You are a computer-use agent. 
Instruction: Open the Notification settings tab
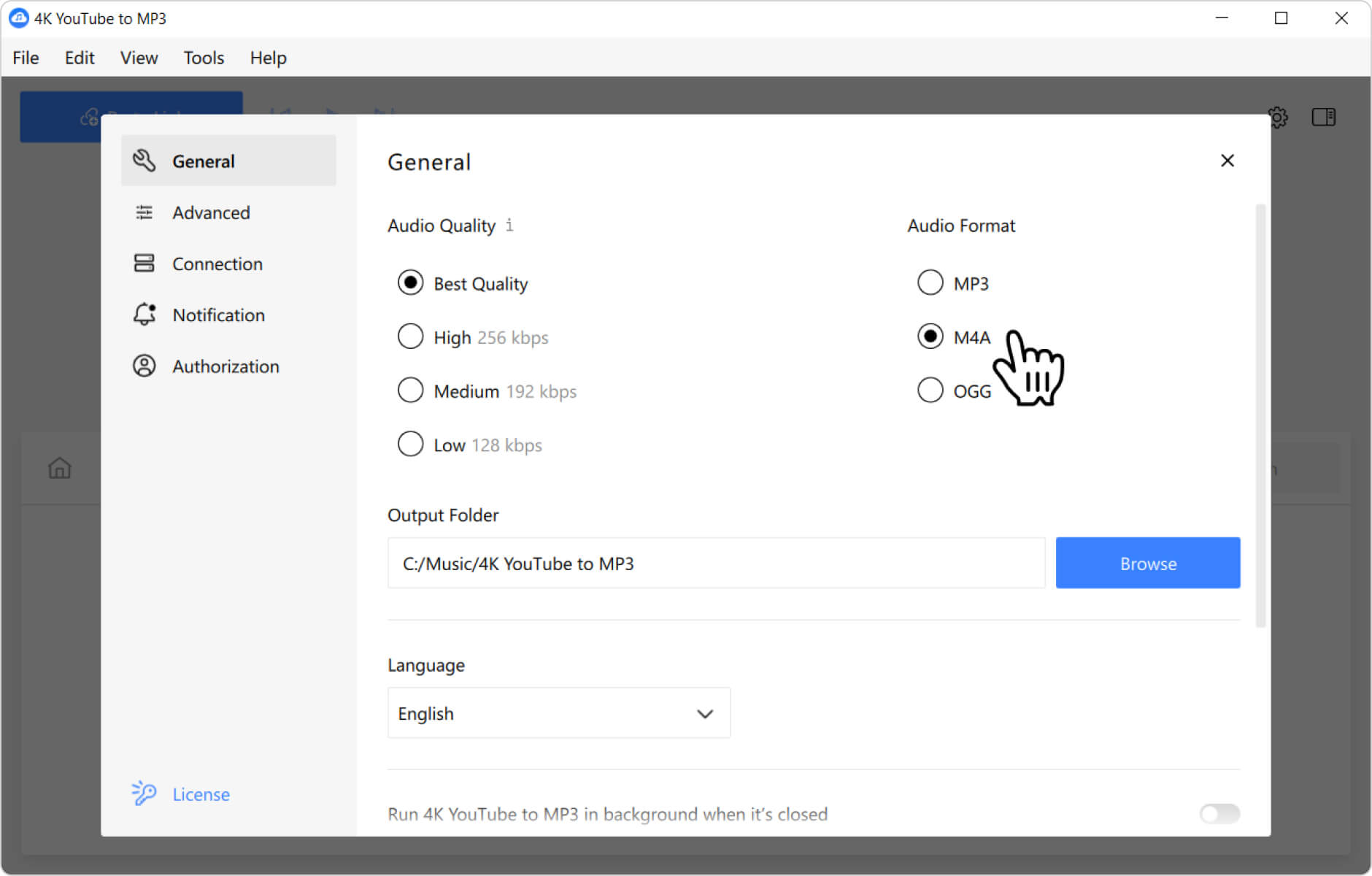pos(228,315)
